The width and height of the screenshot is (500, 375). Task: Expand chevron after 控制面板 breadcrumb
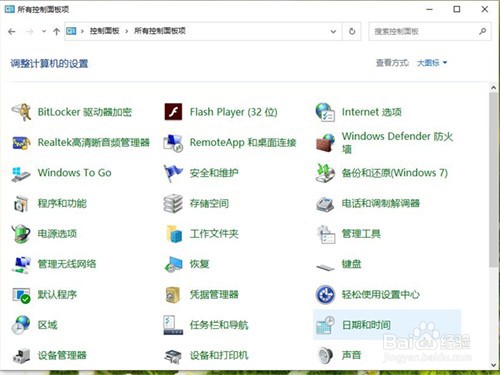click(127, 31)
